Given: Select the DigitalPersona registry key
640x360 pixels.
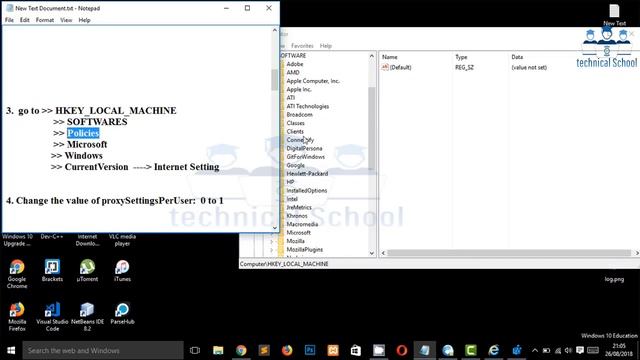Looking at the screenshot, I should 304,148.
